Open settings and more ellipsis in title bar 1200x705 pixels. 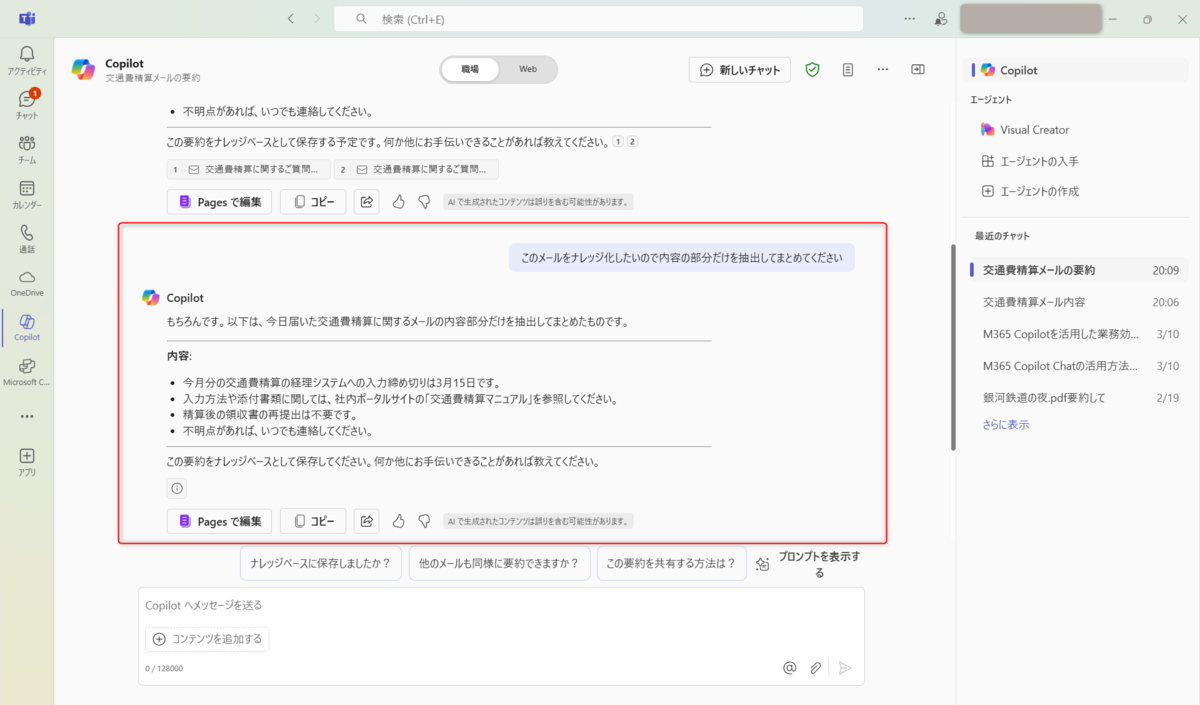click(909, 18)
